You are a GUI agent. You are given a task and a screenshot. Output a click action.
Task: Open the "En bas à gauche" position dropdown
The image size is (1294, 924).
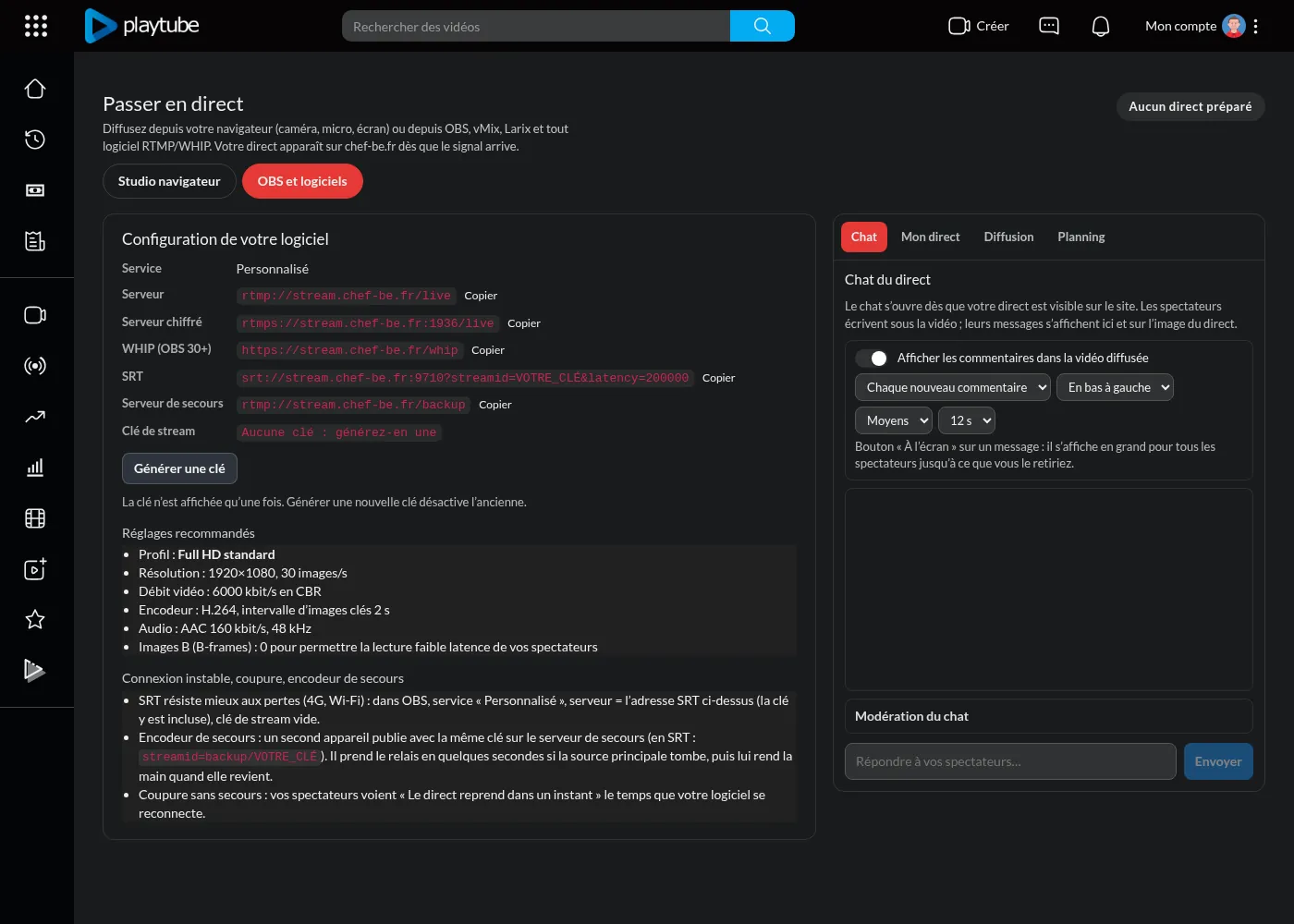point(1115,387)
